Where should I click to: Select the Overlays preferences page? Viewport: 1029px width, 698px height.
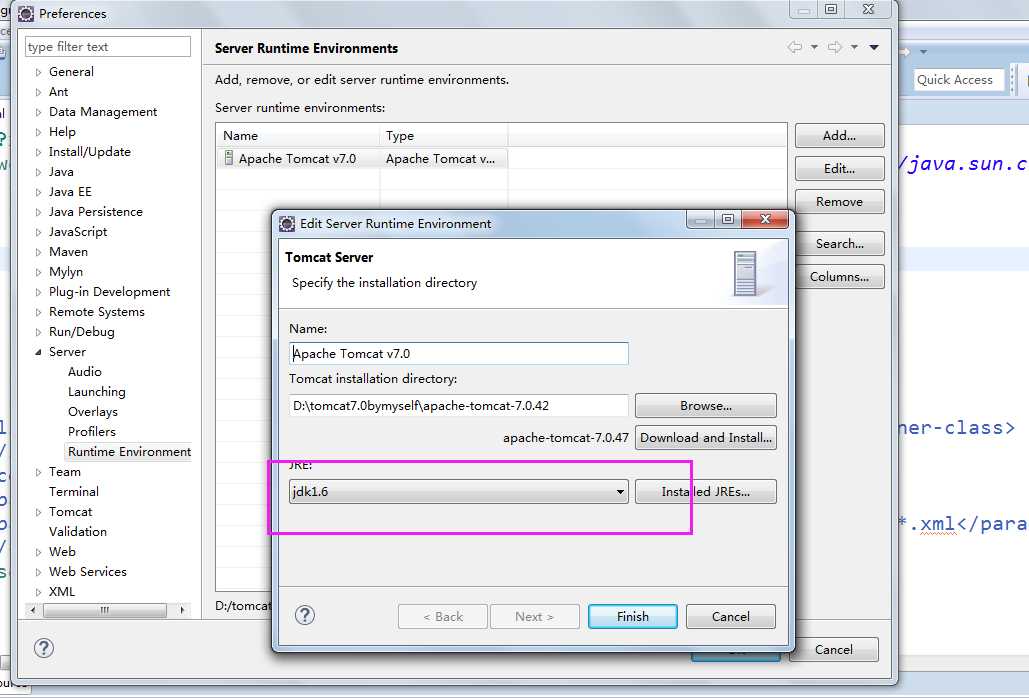[93, 412]
